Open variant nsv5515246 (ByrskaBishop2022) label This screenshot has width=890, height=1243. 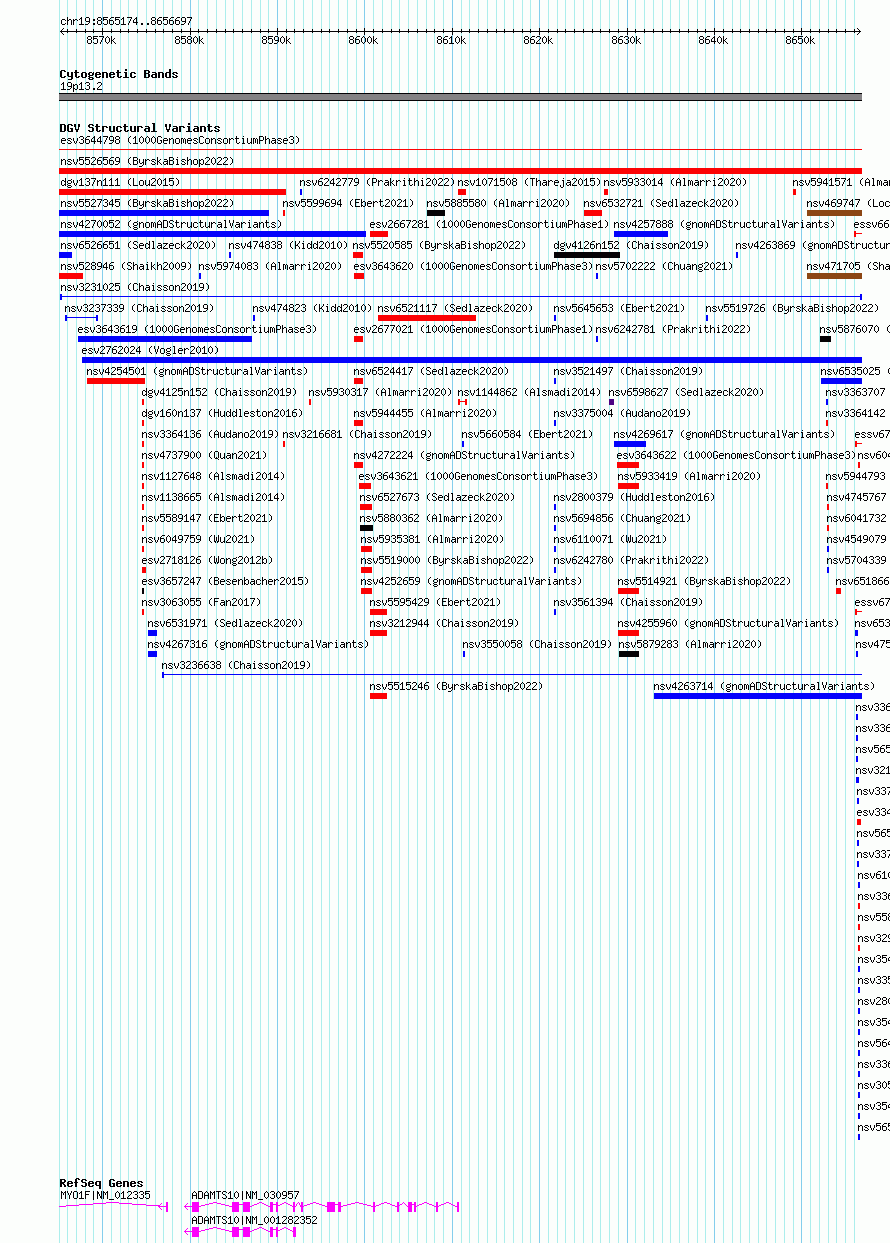457,687
